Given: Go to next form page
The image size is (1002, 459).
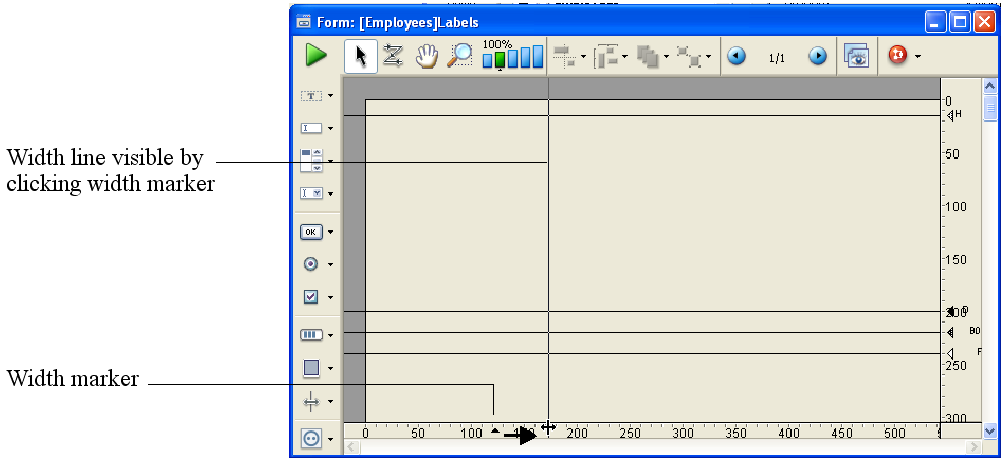Looking at the screenshot, I should 817,57.
